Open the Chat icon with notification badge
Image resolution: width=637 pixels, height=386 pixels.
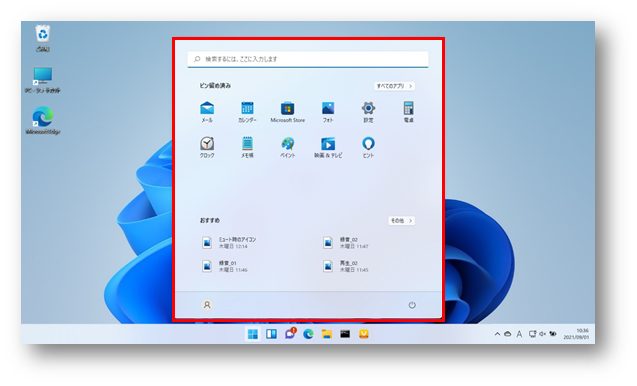click(290, 333)
